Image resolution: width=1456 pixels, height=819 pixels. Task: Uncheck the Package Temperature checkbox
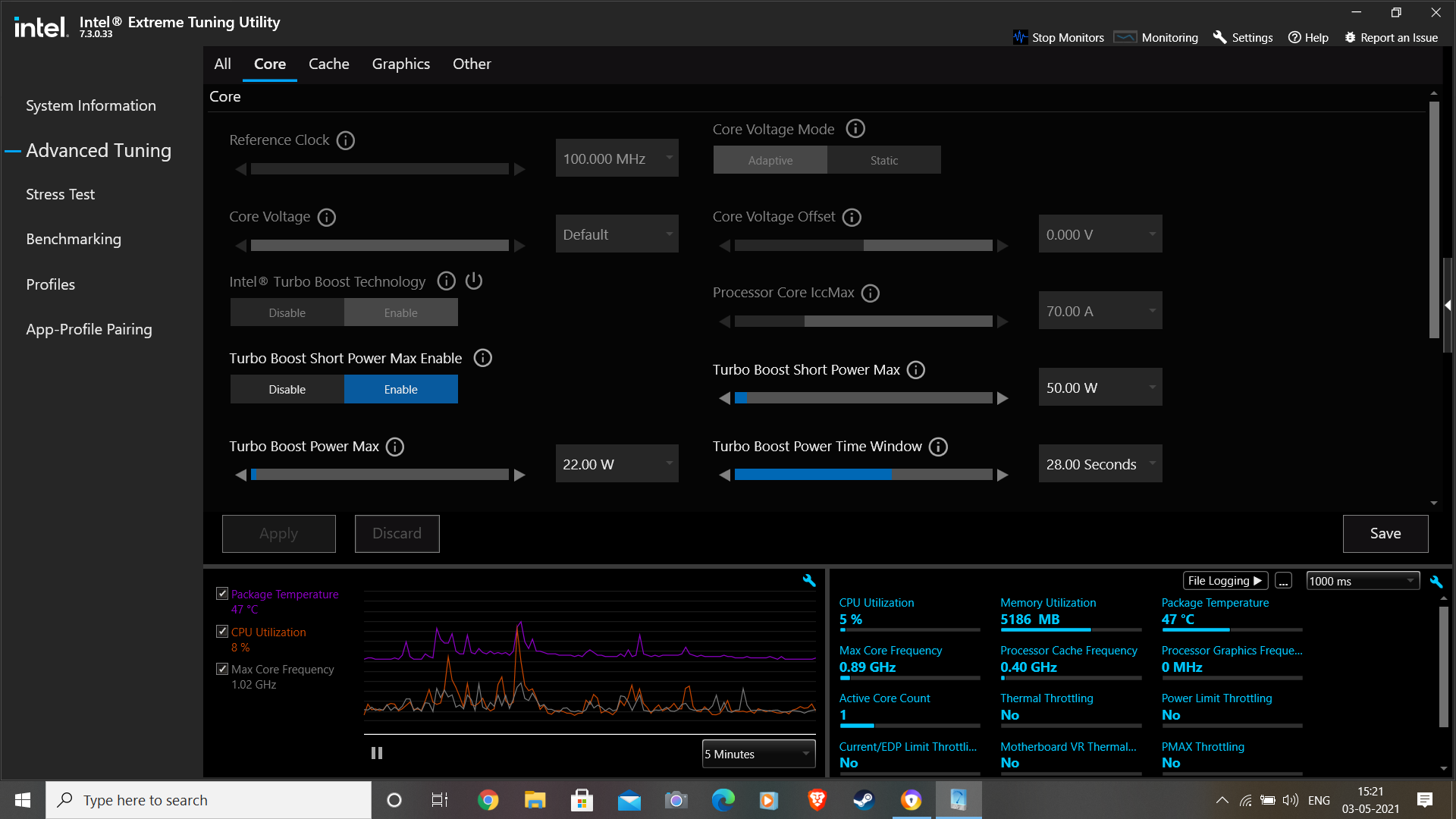[x=222, y=594]
